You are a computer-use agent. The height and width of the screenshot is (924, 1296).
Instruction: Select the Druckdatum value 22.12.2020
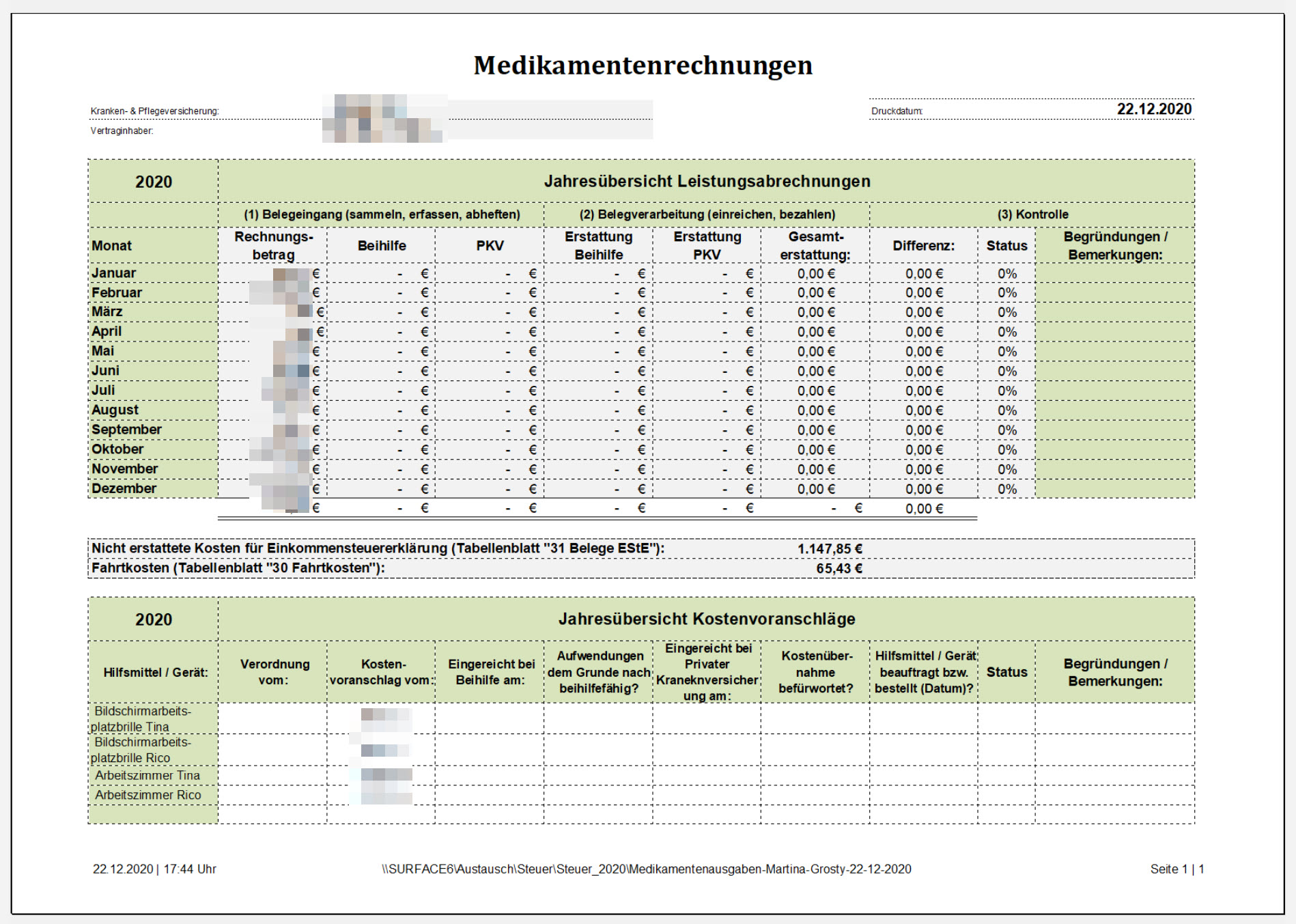[1153, 109]
